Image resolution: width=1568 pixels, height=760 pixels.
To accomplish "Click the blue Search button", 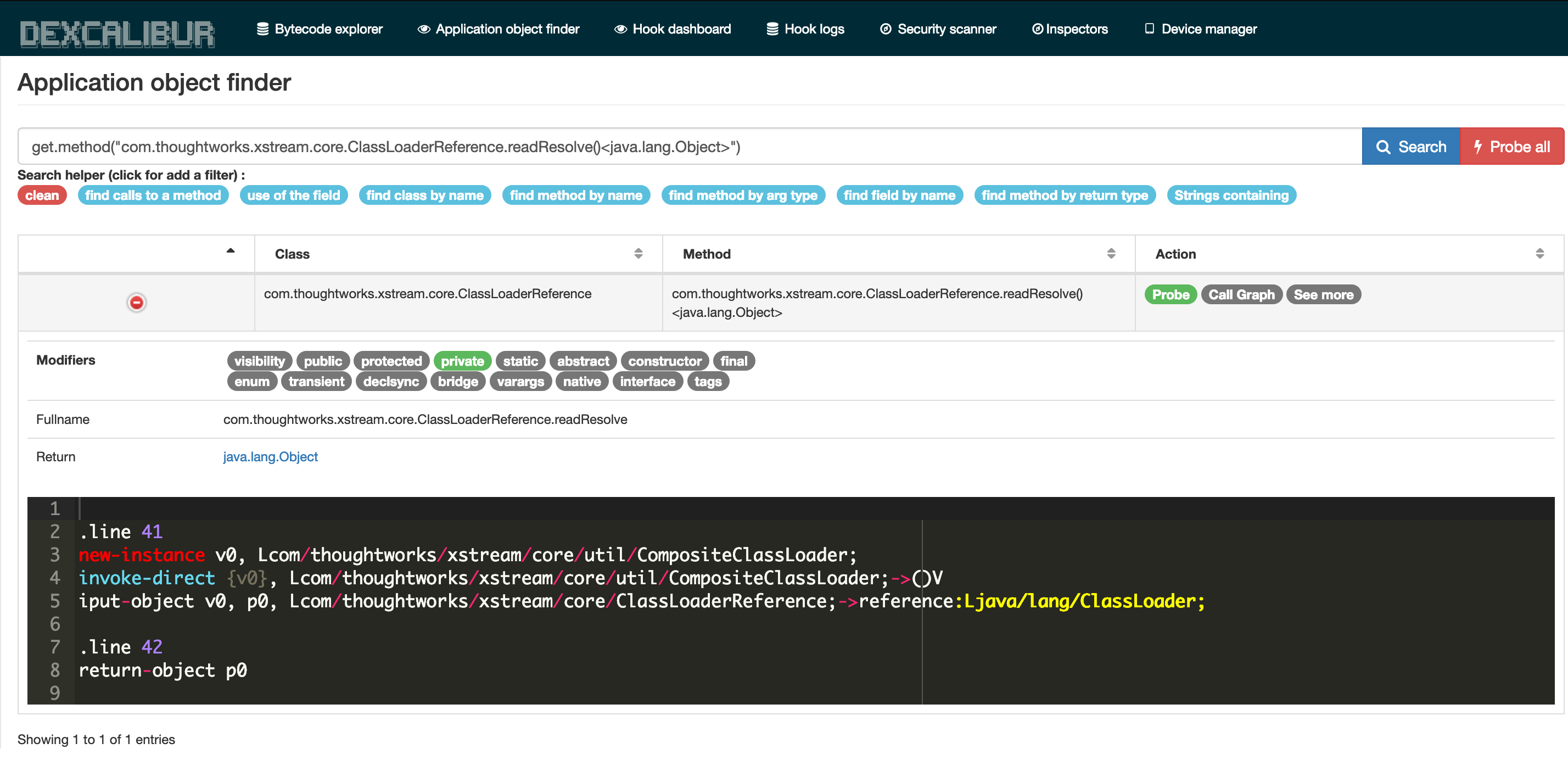I will [x=1410, y=147].
